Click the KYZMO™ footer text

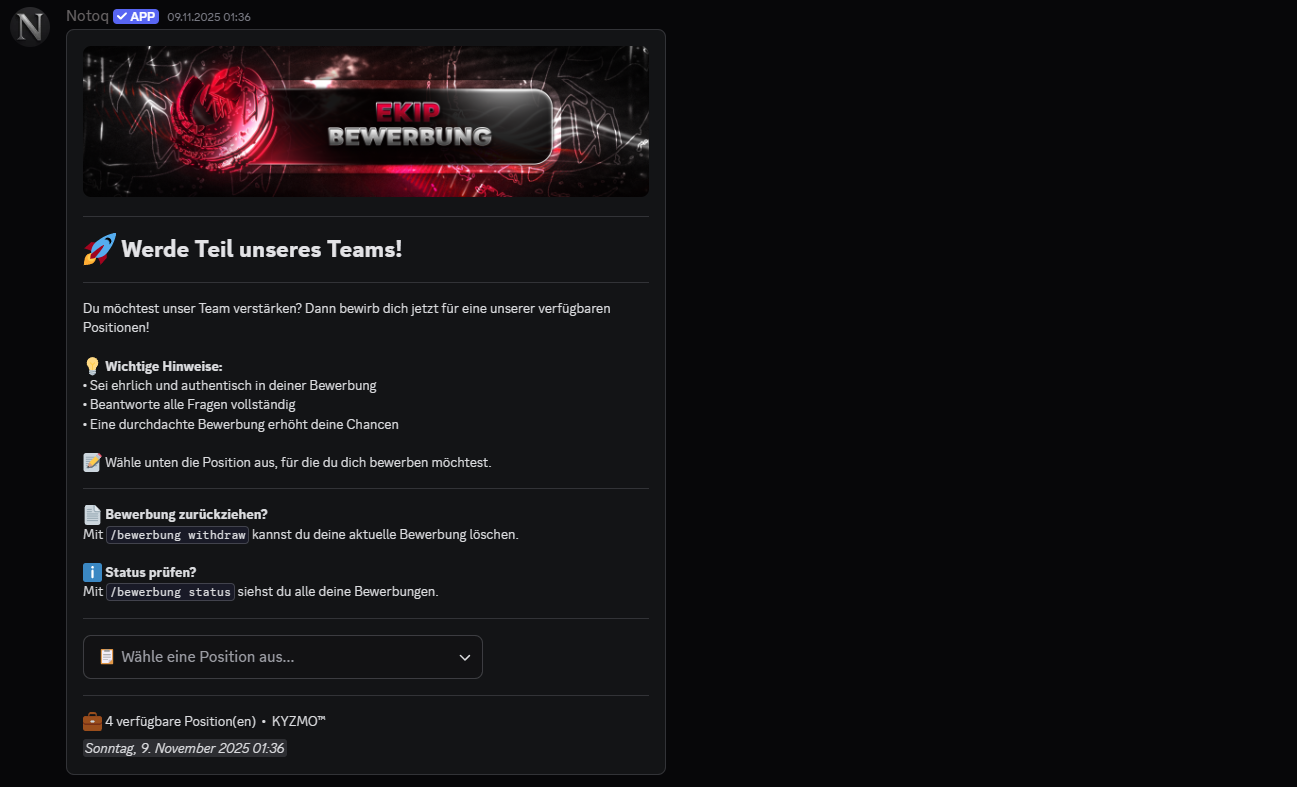tap(299, 721)
